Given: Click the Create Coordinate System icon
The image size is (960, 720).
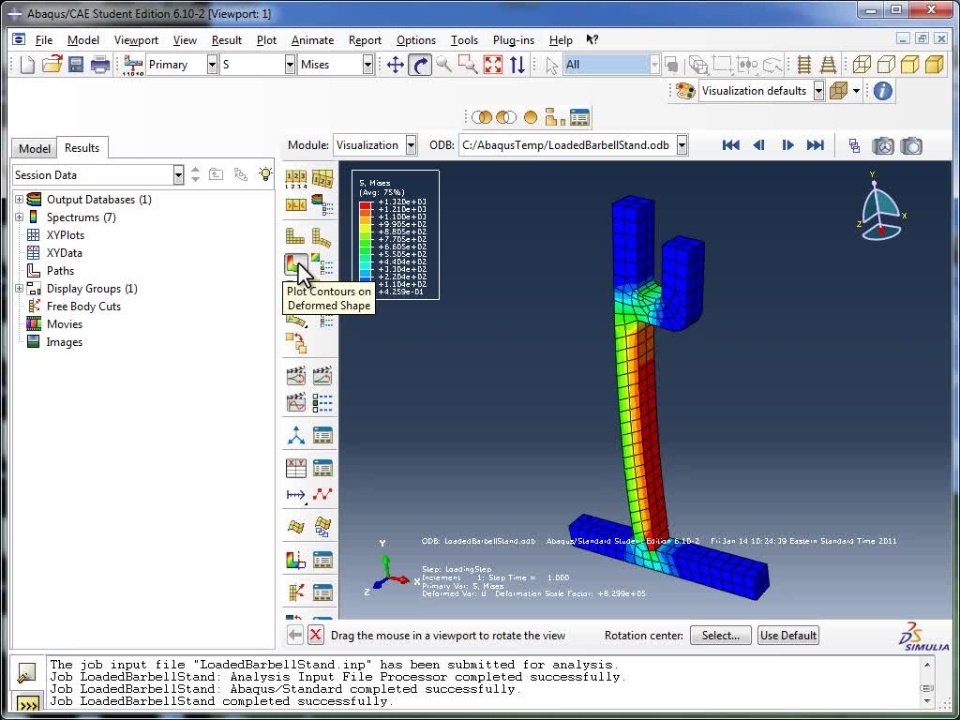Looking at the screenshot, I should [x=296, y=435].
